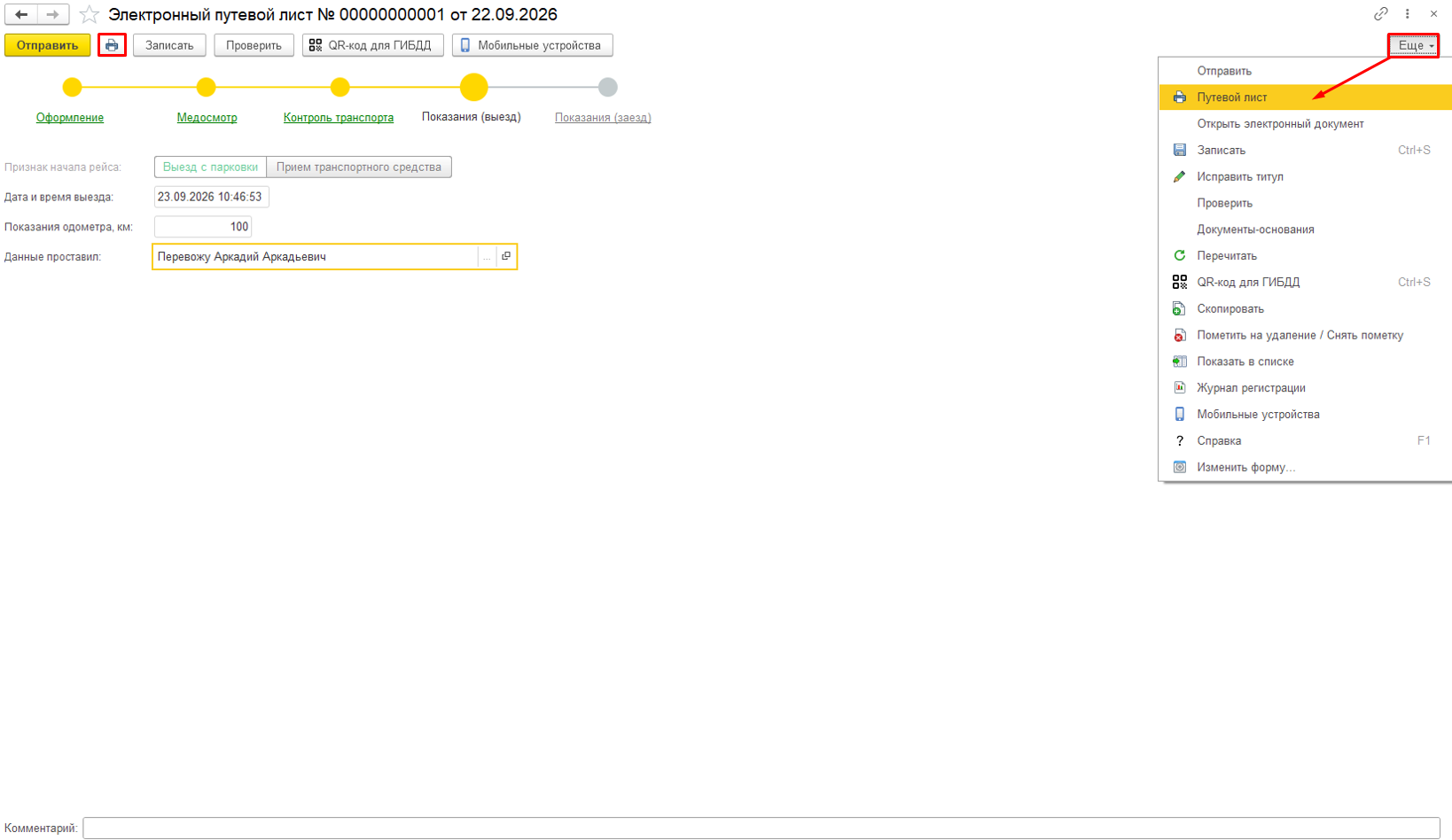Select Записать entry in the Еще menu

click(1305, 150)
